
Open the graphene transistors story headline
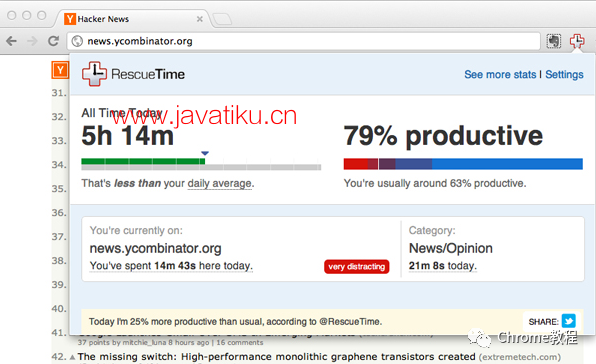[x=276, y=357]
